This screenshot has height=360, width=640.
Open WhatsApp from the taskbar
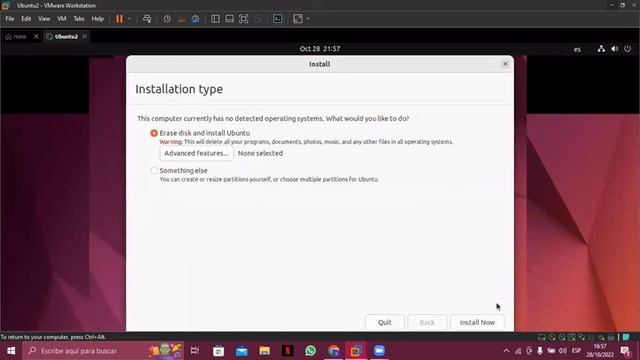[x=311, y=351]
